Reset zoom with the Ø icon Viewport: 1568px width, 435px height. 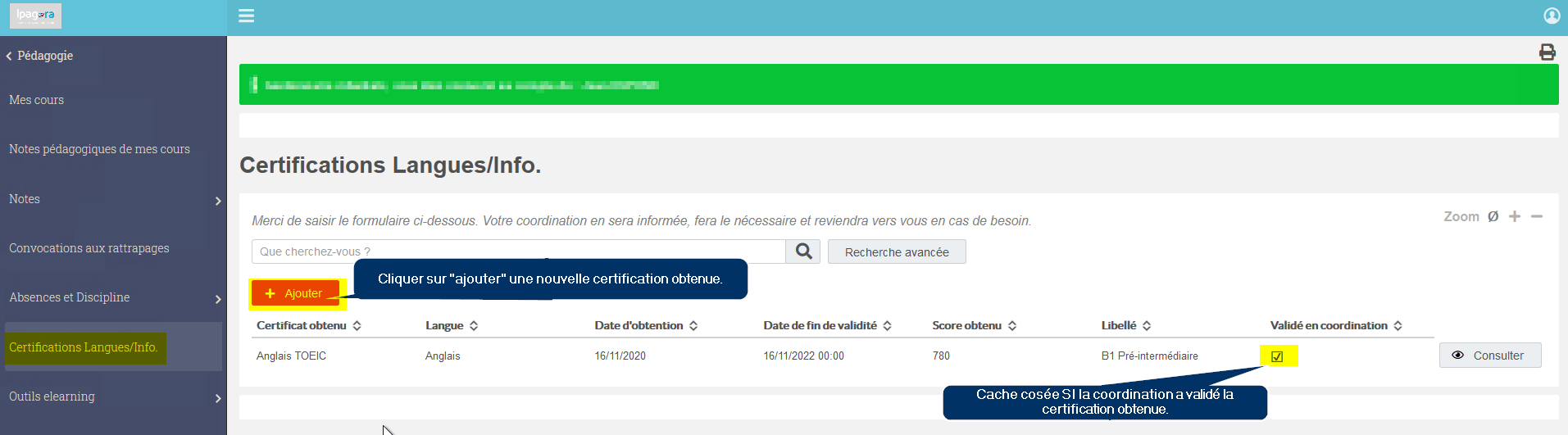[1493, 216]
